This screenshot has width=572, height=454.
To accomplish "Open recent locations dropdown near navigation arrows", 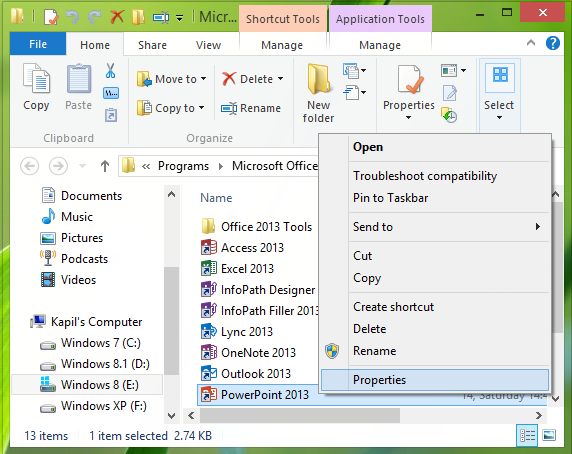I will tap(83, 166).
